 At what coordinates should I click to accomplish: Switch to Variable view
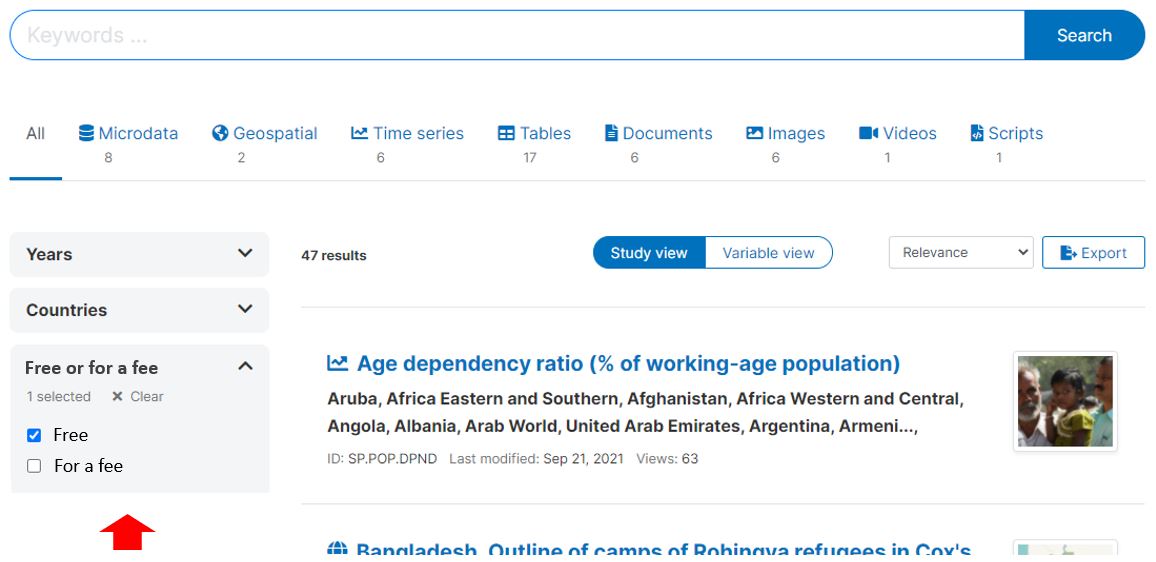pyautogui.click(x=768, y=253)
